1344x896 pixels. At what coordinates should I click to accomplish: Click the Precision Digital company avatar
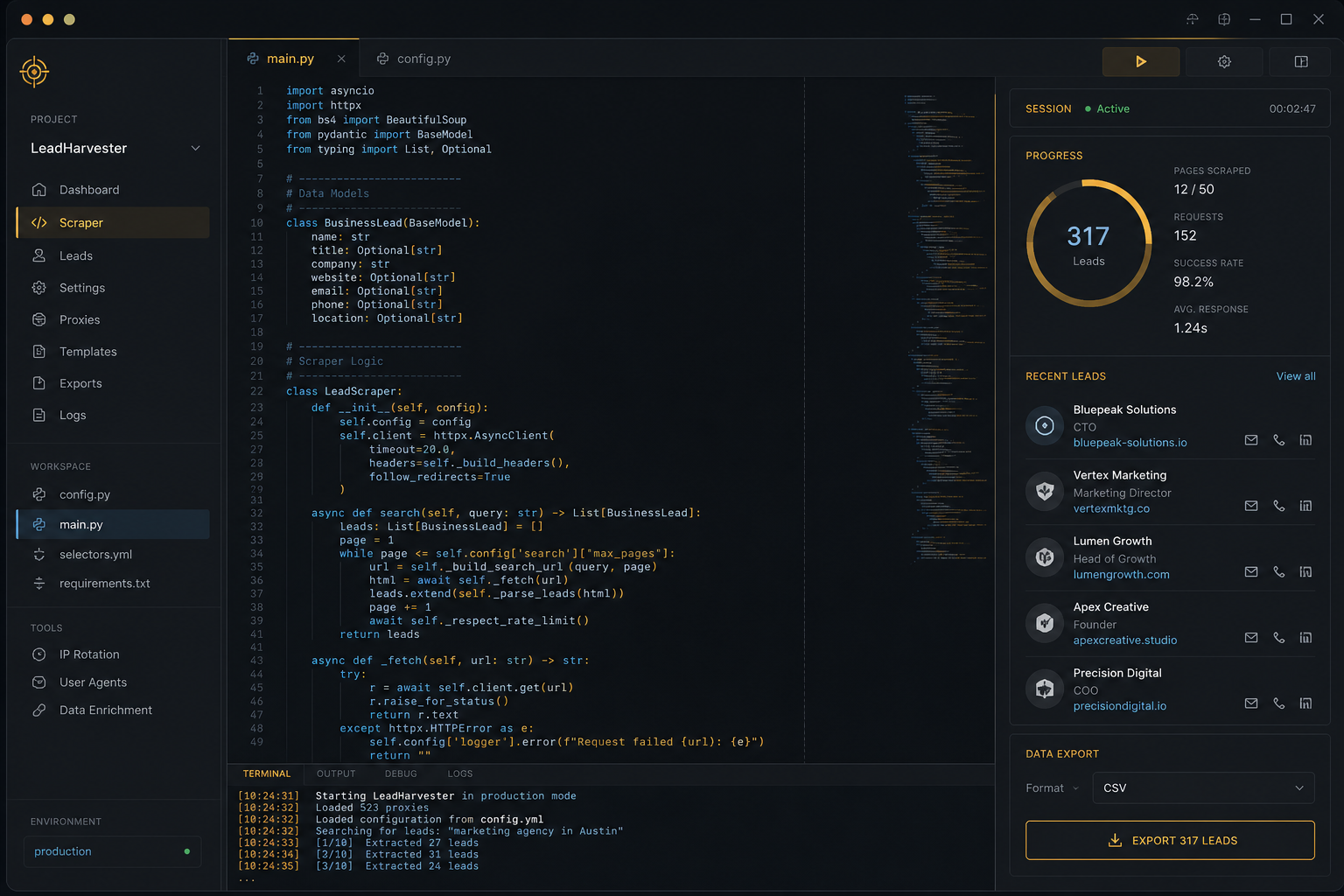[x=1045, y=689]
